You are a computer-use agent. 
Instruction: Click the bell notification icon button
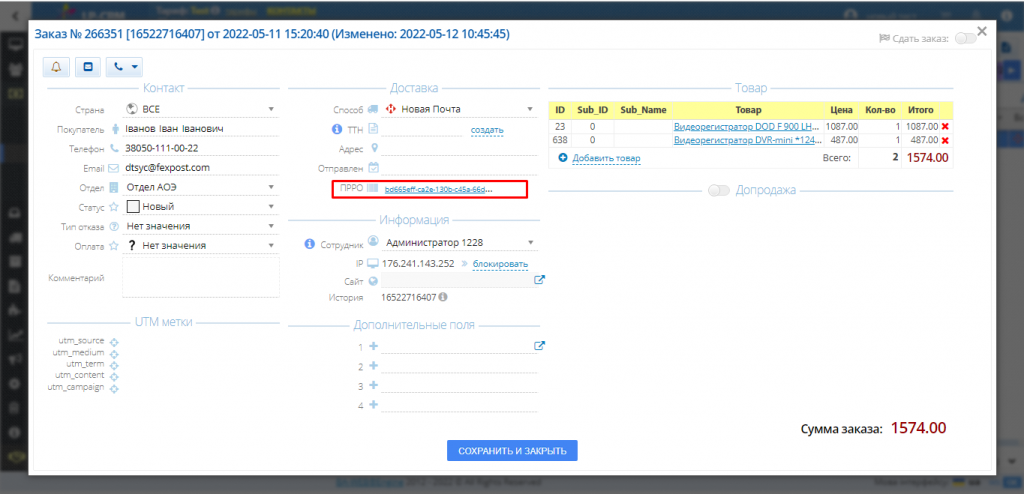(x=56, y=67)
